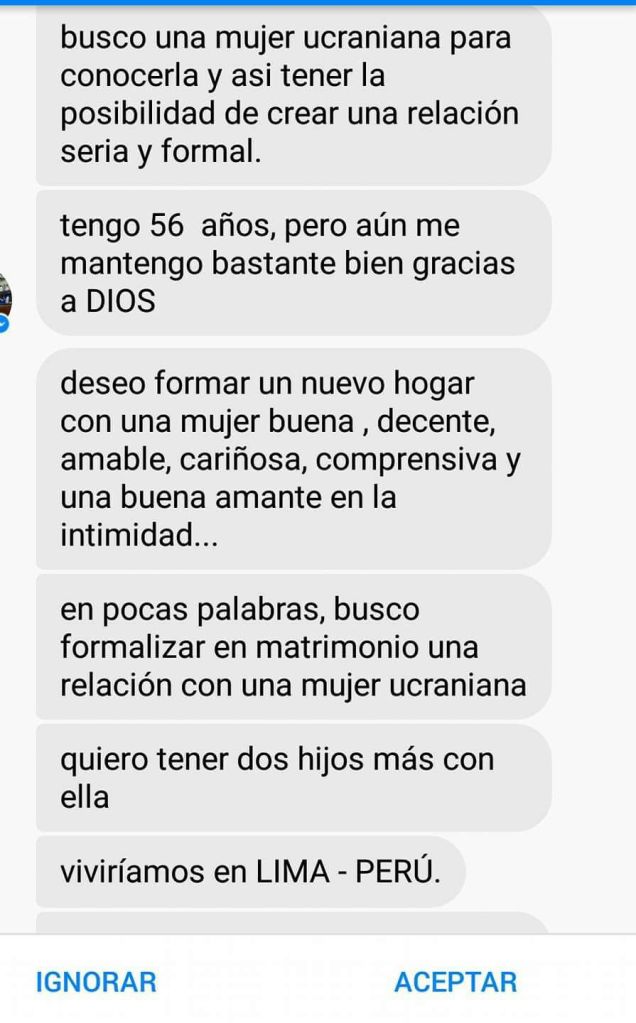Viewport: 636px width, 1023px height.
Task: Tap the 'viviríamos en LIMA - PERÚ' bubble
Action: pyautogui.click(x=250, y=872)
